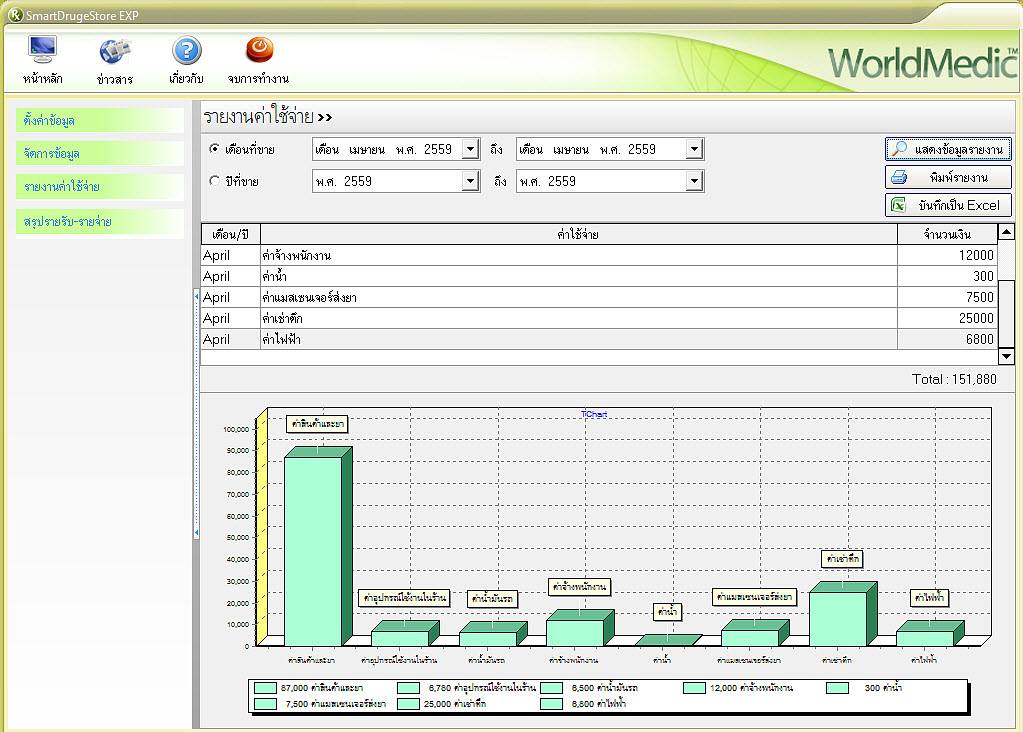Click the Excel icon on บันทึกเป็น Excel
This screenshot has width=1023, height=732.
(899, 205)
